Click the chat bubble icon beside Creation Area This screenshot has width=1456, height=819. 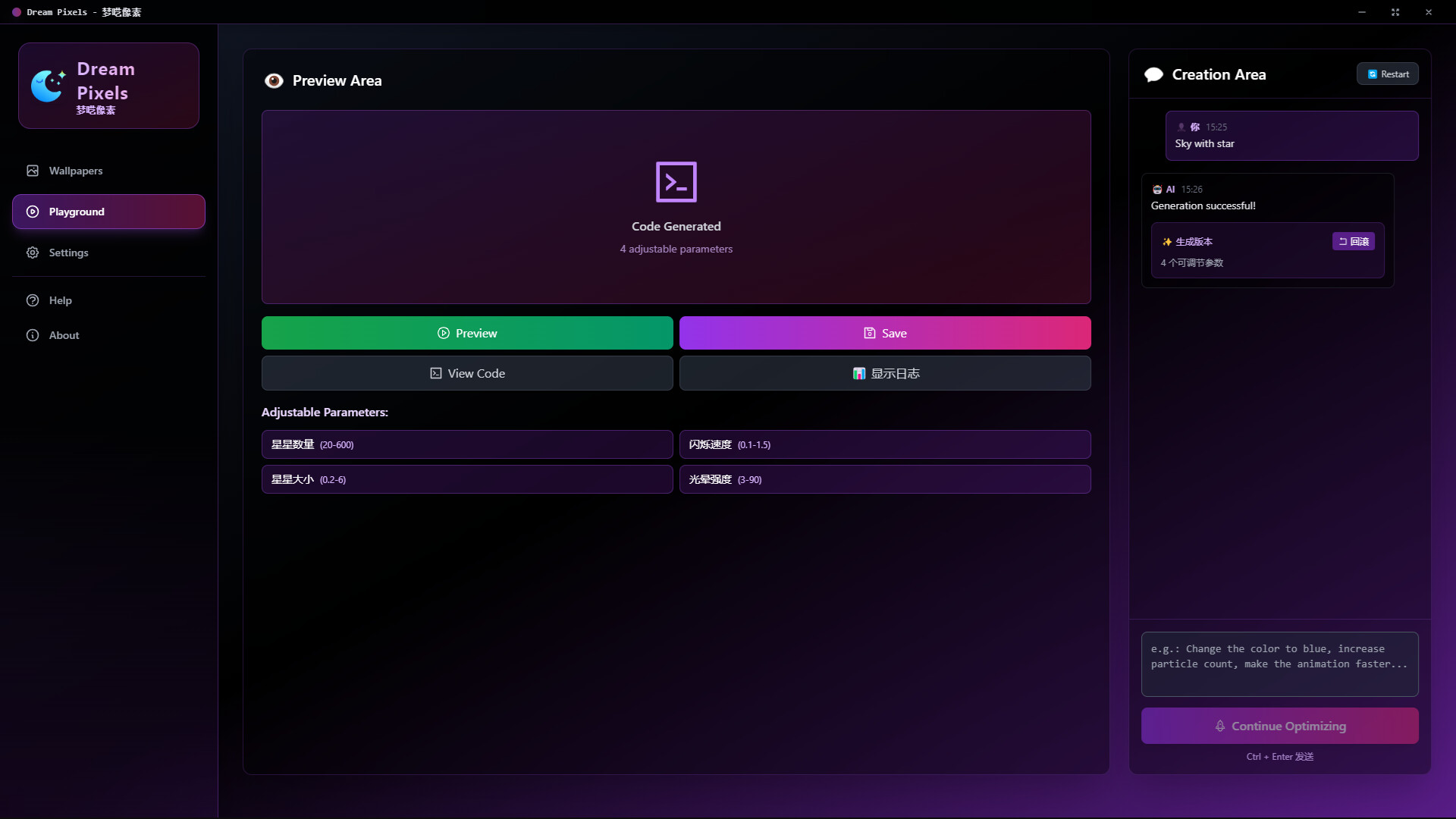[1153, 74]
